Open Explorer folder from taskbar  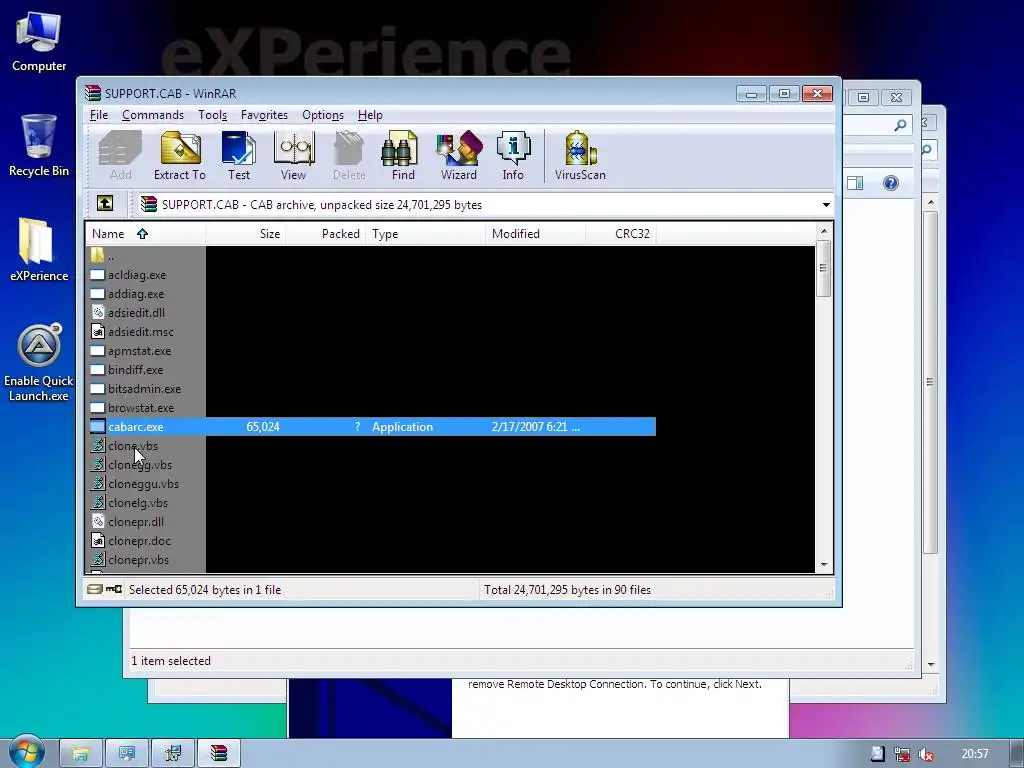click(x=80, y=754)
